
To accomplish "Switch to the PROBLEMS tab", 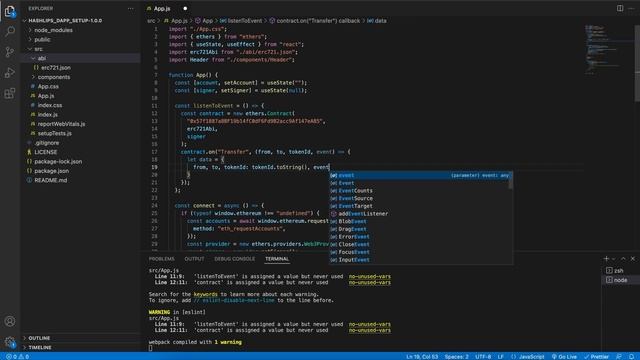I will click(x=162, y=259).
